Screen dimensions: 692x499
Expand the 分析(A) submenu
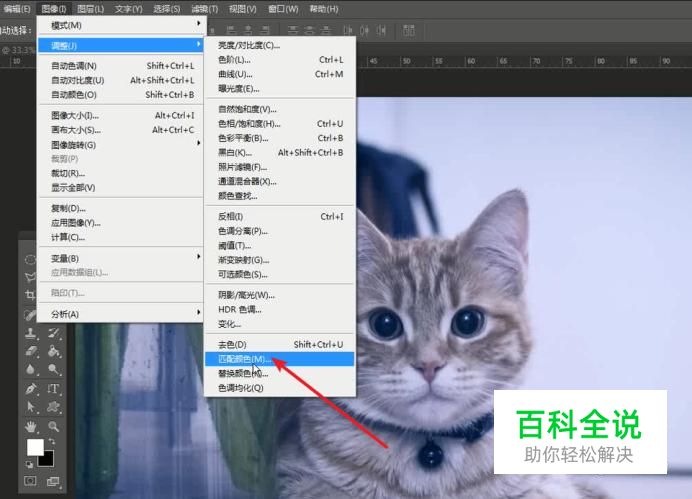point(120,314)
